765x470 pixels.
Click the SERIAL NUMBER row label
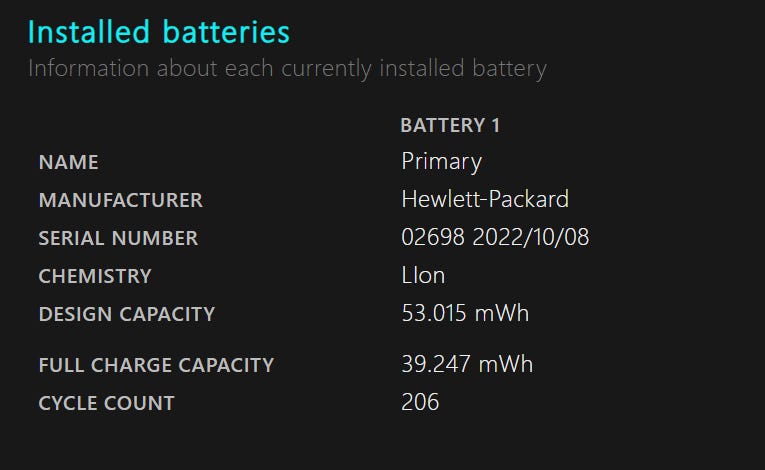(x=118, y=238)
